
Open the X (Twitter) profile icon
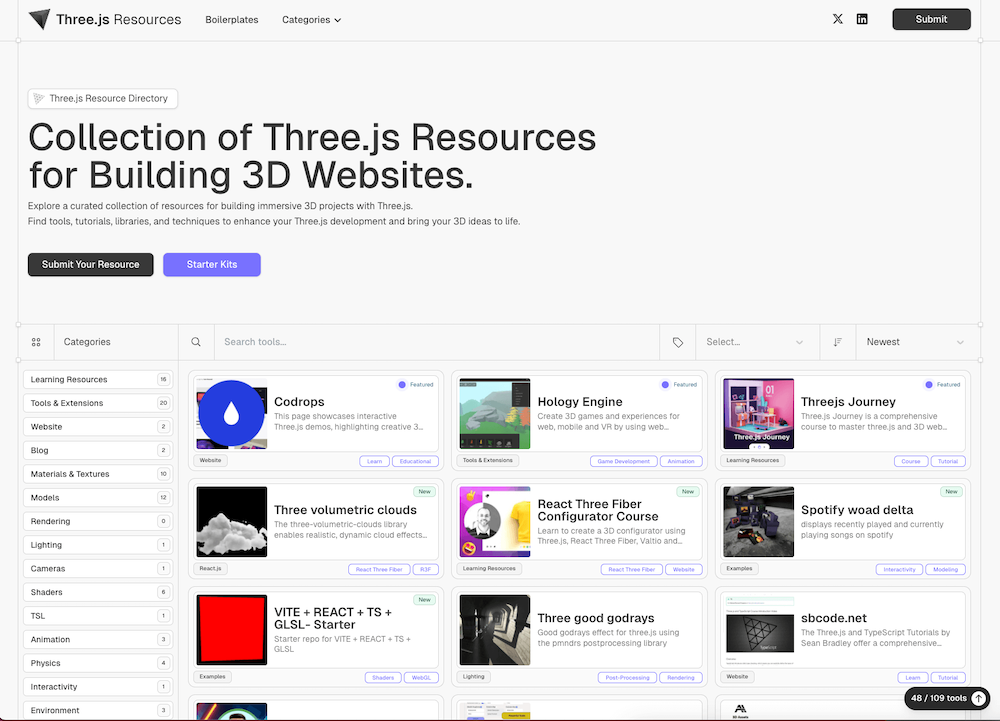[x=837, y=18]
